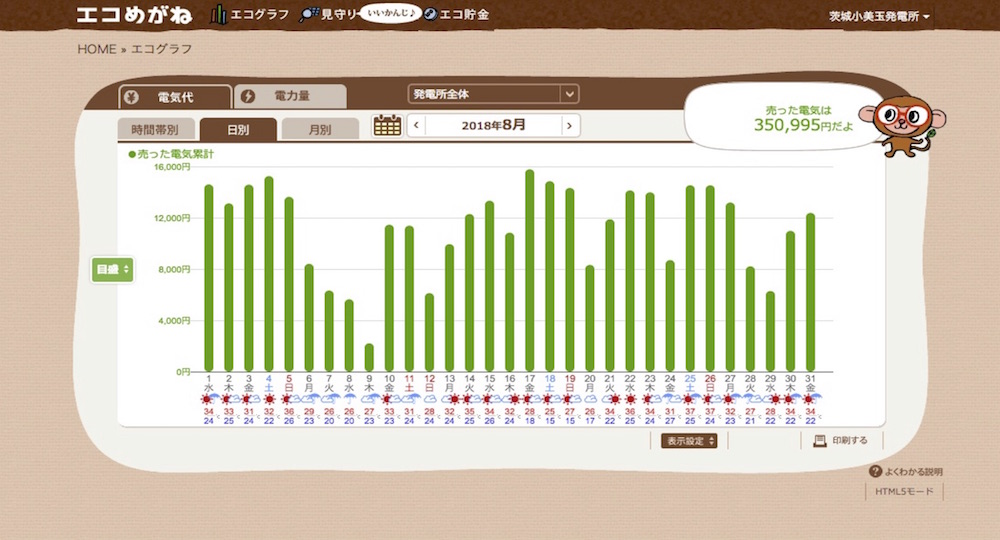The image size is (1000, 540).
Task: Click the bar for August 12
Action: (429, 333)
